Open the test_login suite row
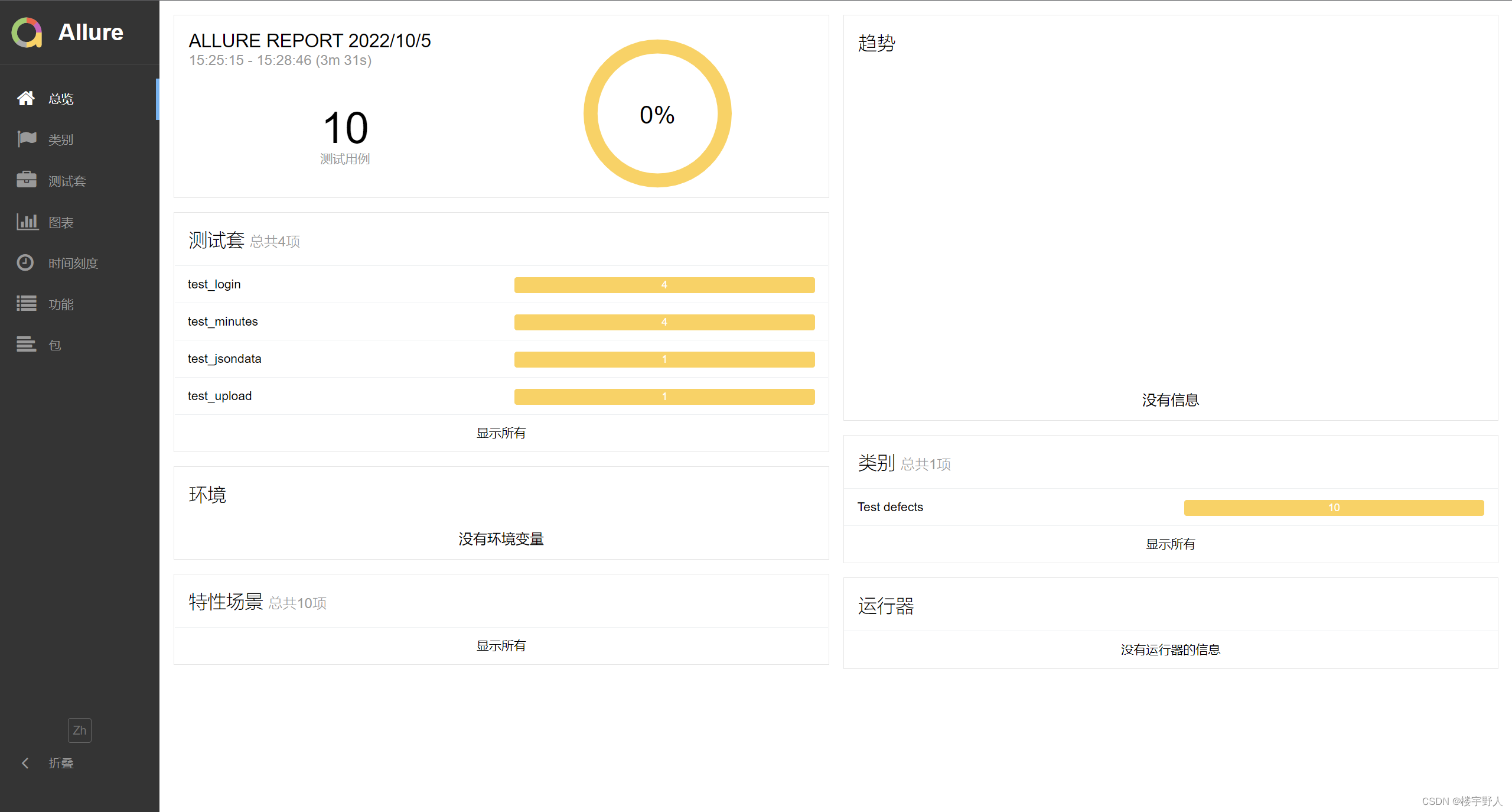The image size is (1512, 812). point(214,284)
